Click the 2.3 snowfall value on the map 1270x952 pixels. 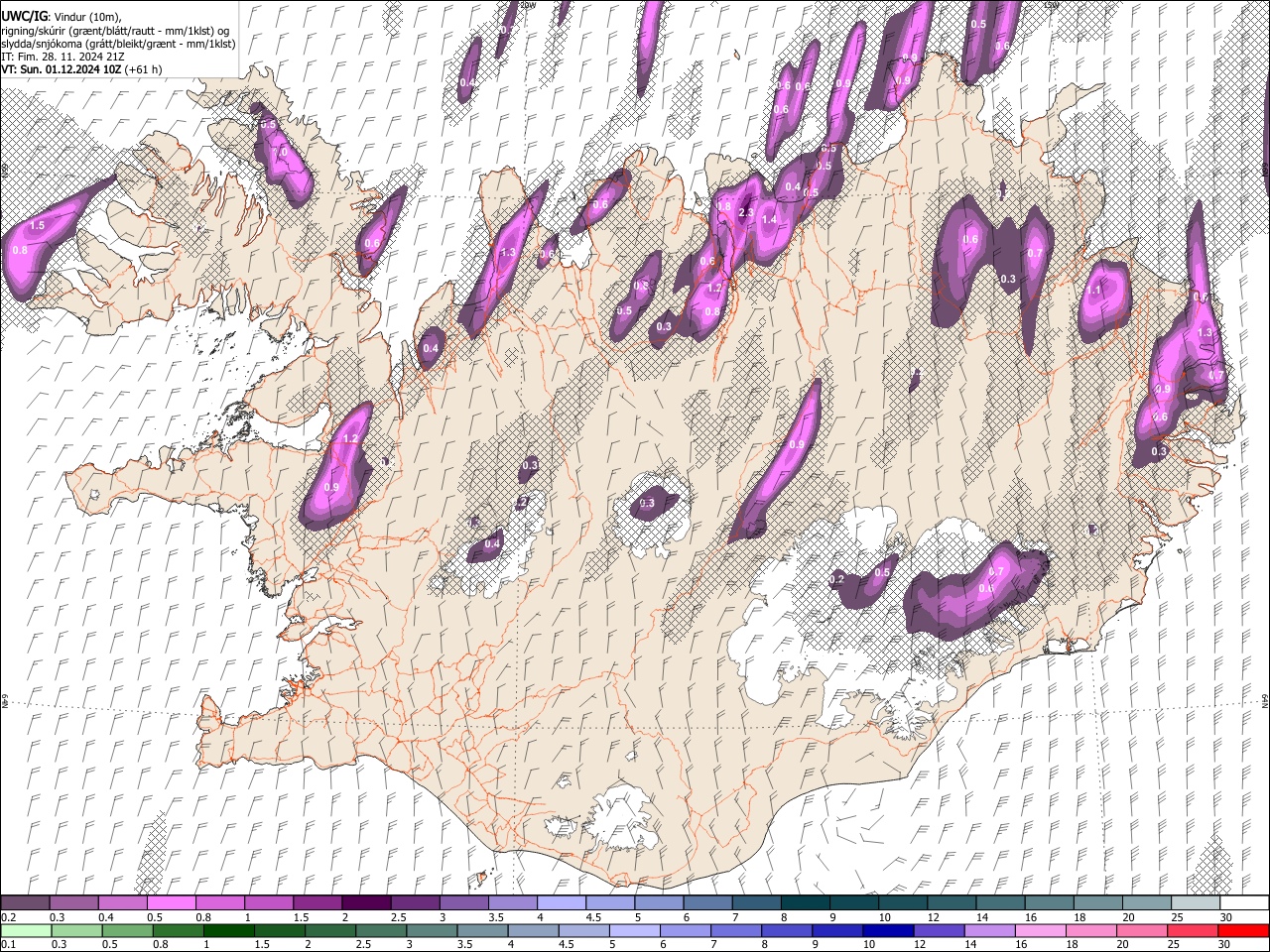[x=747, y=212]
